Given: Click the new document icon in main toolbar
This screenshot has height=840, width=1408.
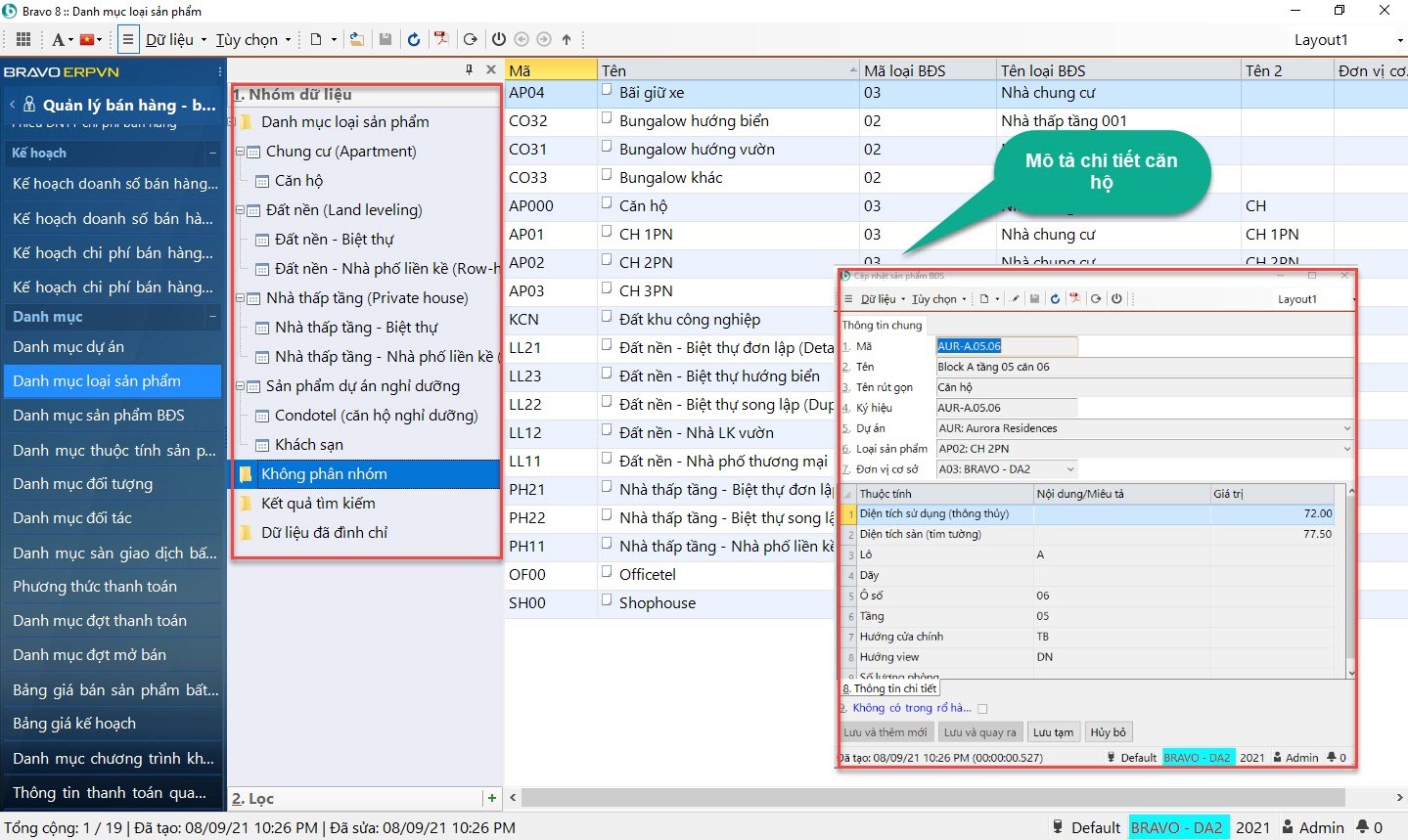Looking at the screenshot, I should coord(316,39).
